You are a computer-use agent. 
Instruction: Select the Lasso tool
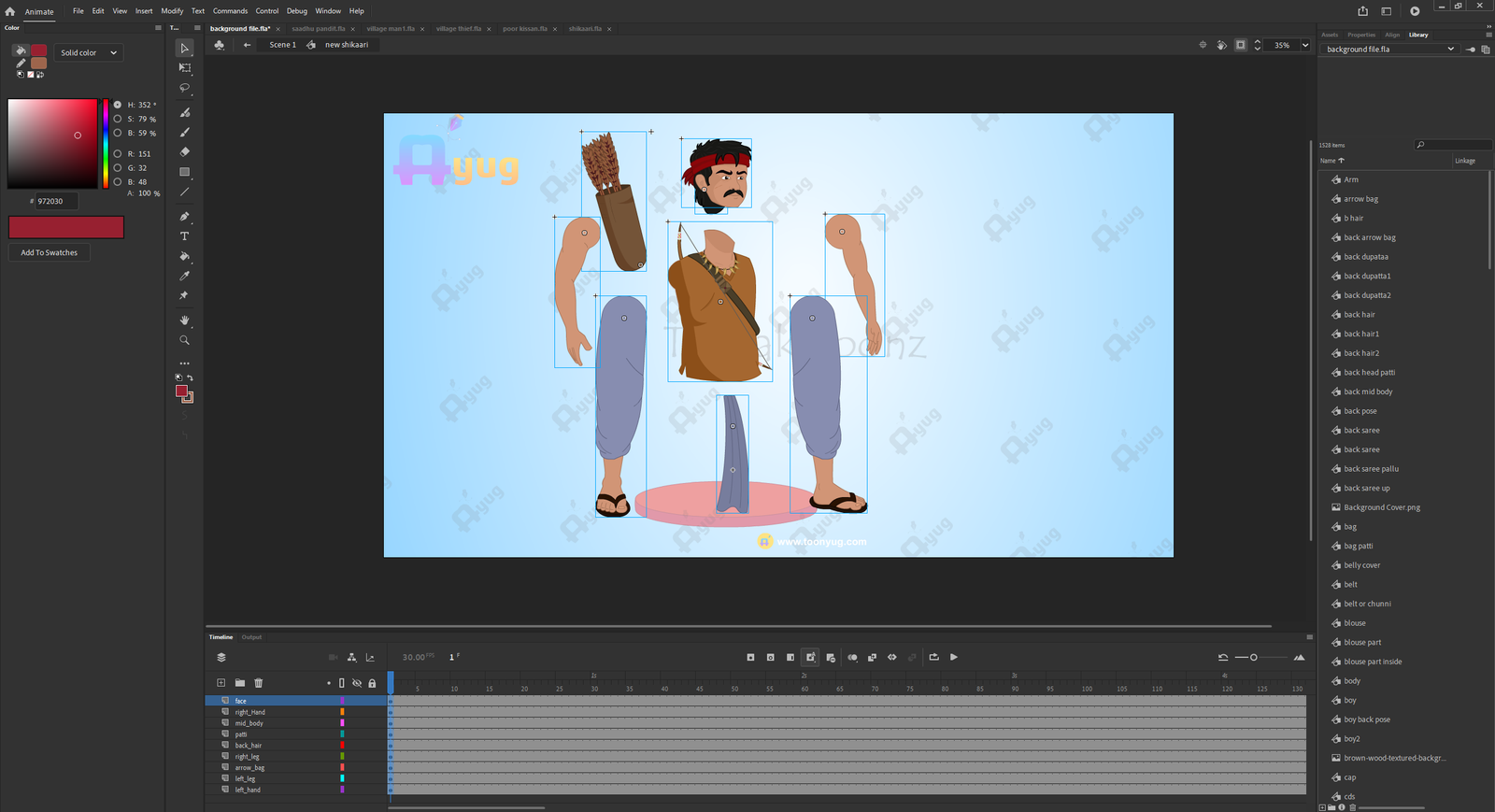[184, 88]
